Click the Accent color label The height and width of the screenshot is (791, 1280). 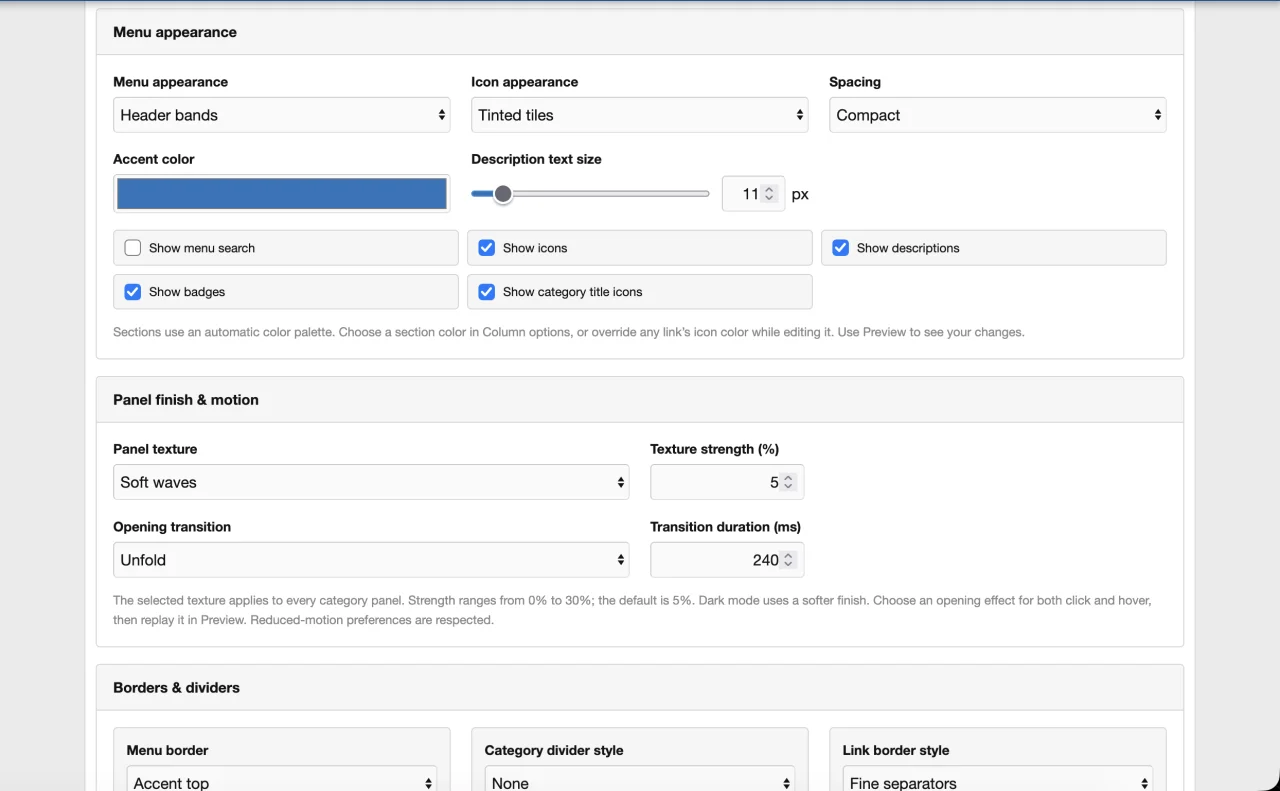(154, 159)
